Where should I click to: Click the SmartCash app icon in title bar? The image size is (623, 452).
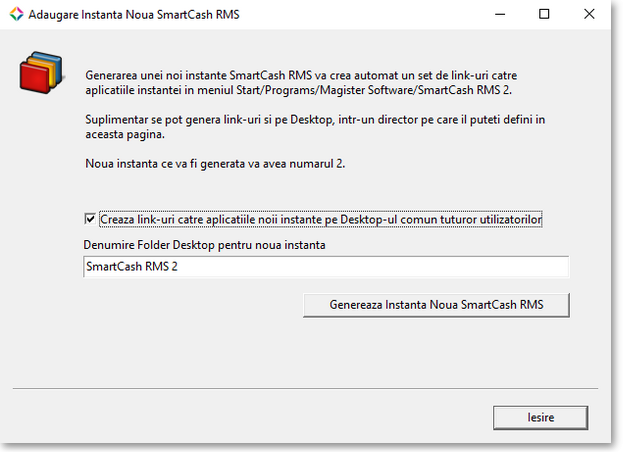(x=16, y=14)
